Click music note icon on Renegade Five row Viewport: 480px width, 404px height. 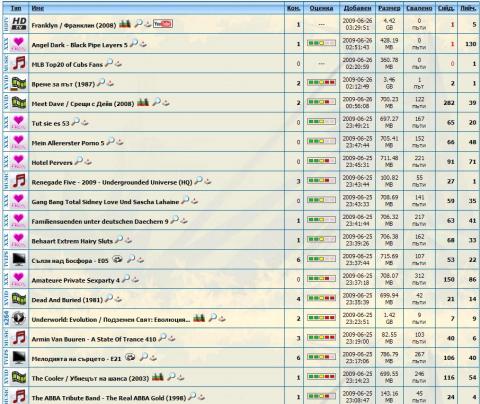pos(19,181)
